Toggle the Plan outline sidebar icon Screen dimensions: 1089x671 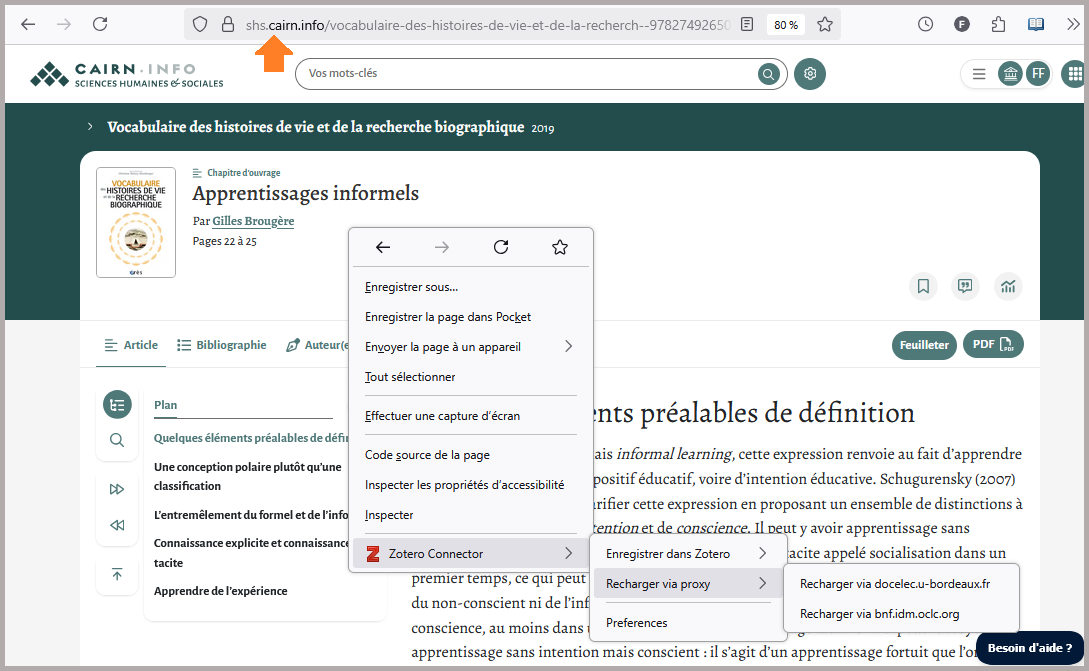(117, 405)
